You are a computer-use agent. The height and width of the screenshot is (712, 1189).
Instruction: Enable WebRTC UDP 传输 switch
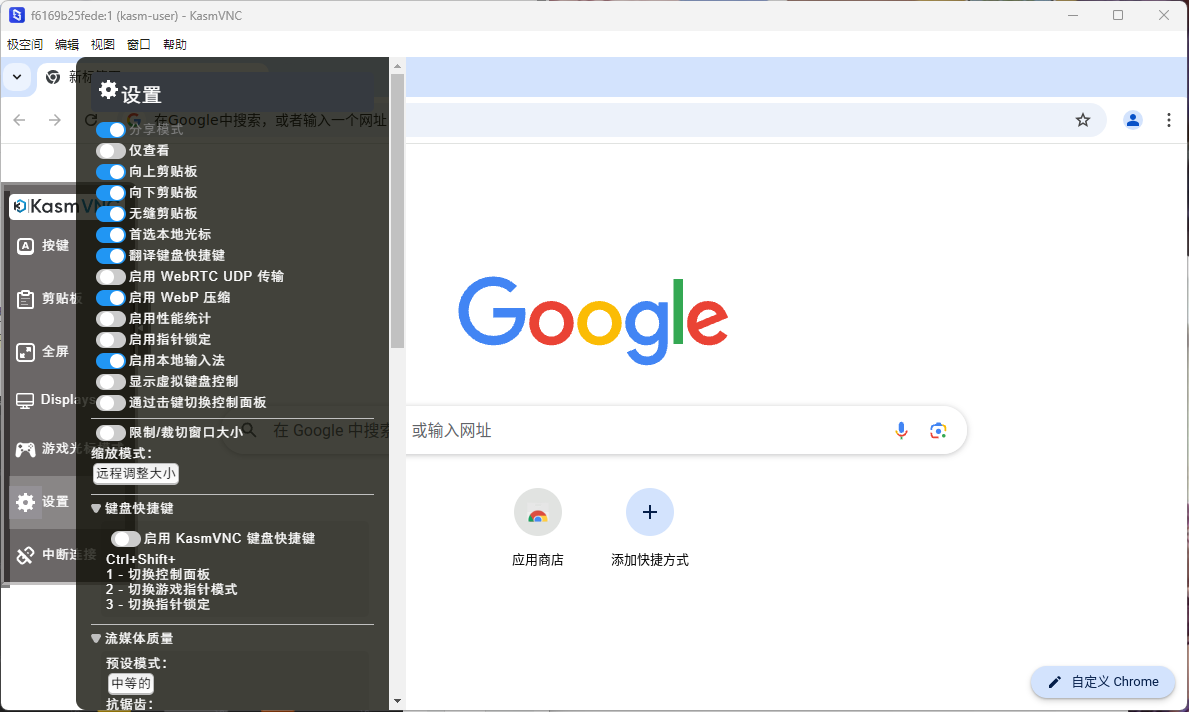coord(111,277)
